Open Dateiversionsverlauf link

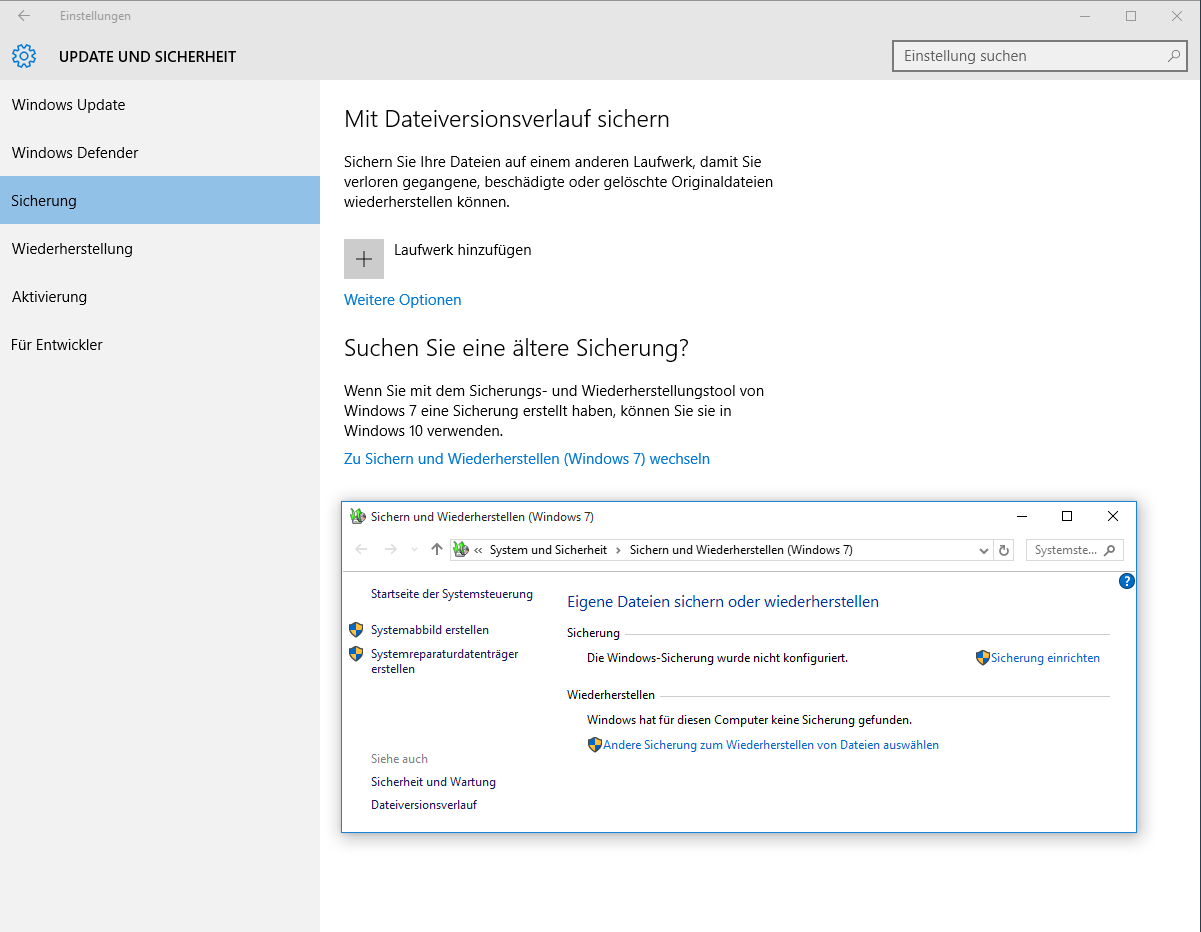424,805
